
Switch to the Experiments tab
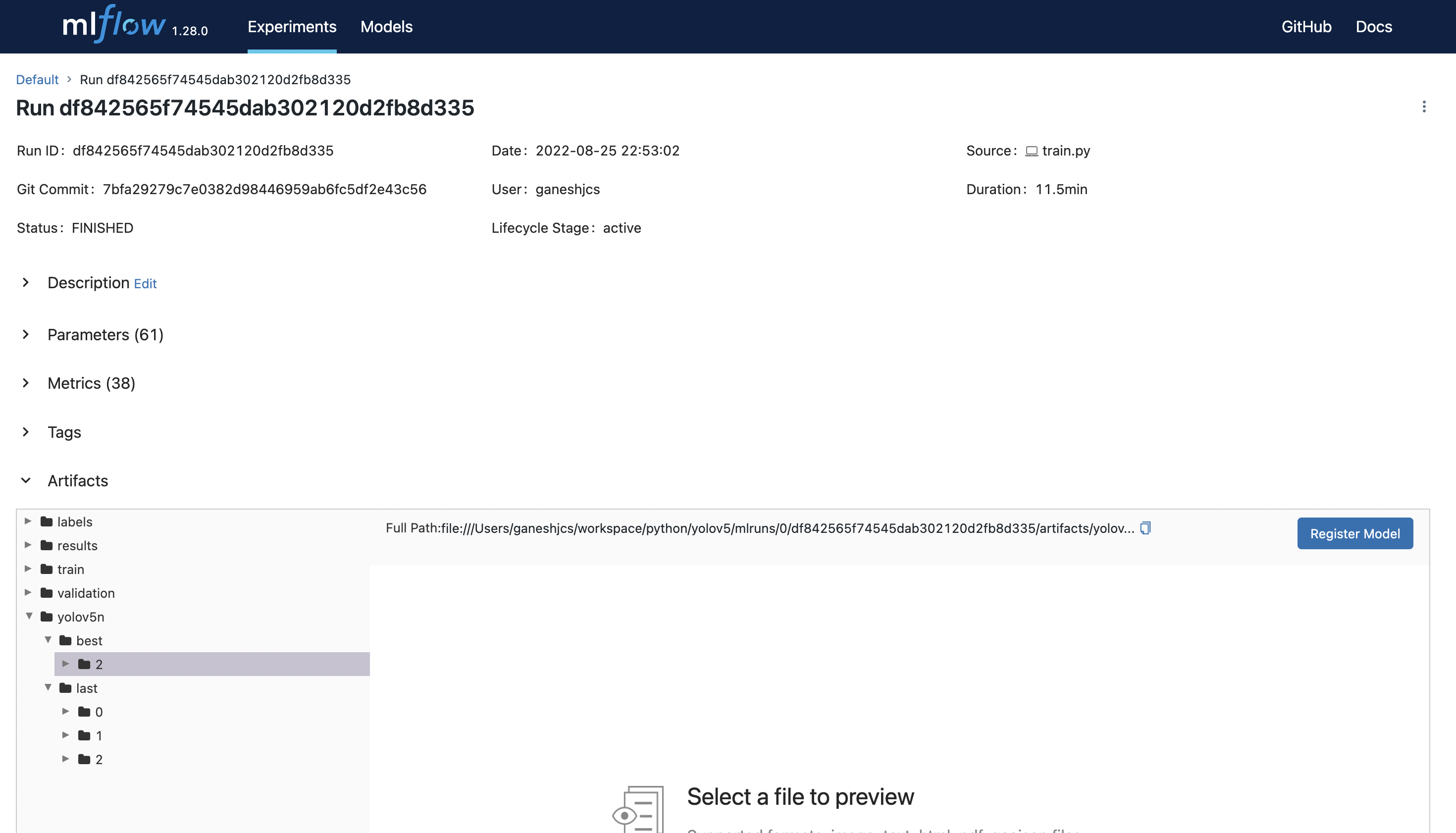click(x=292, y=26)
